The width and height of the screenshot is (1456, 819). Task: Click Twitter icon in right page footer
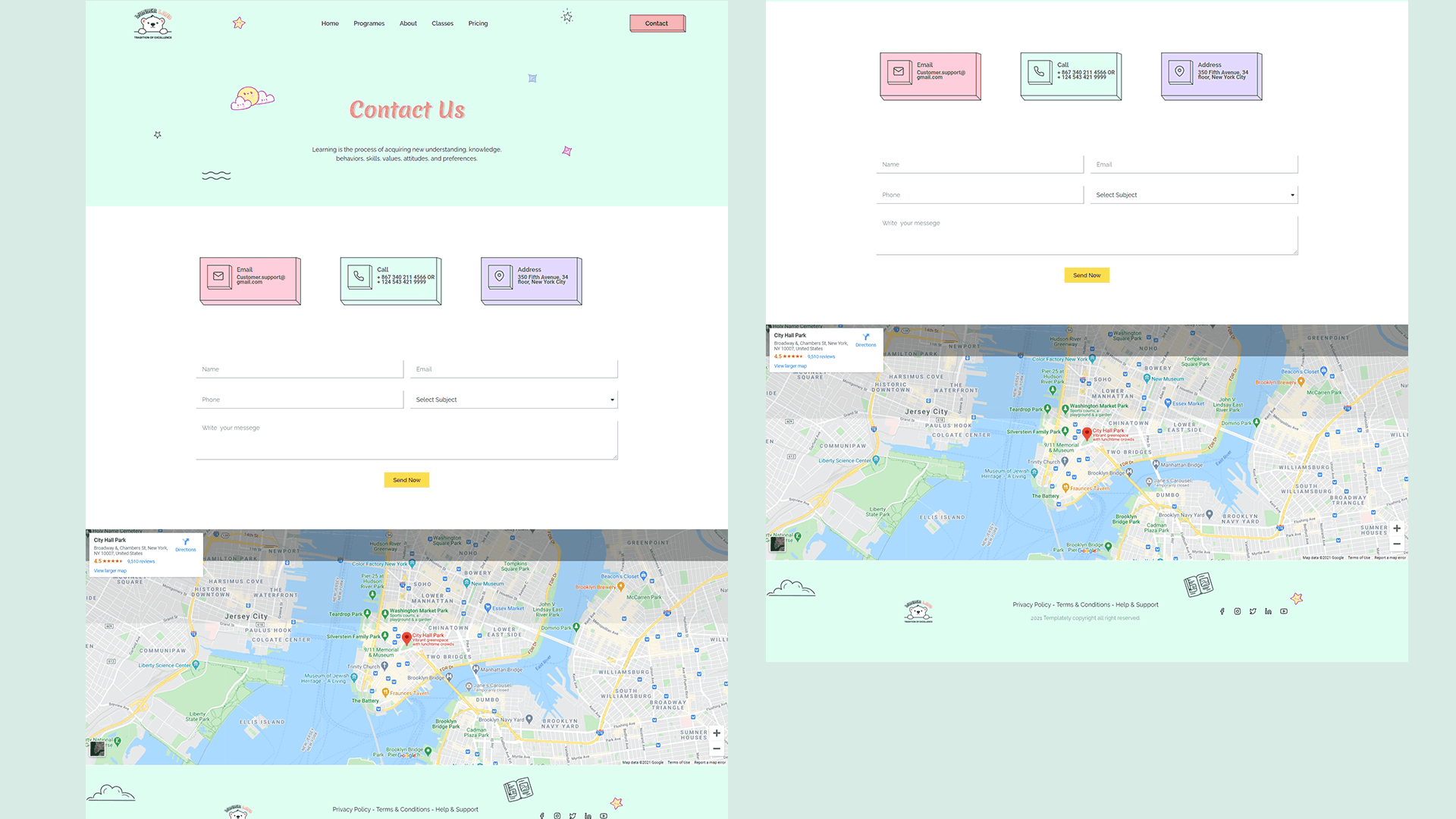1253,611
